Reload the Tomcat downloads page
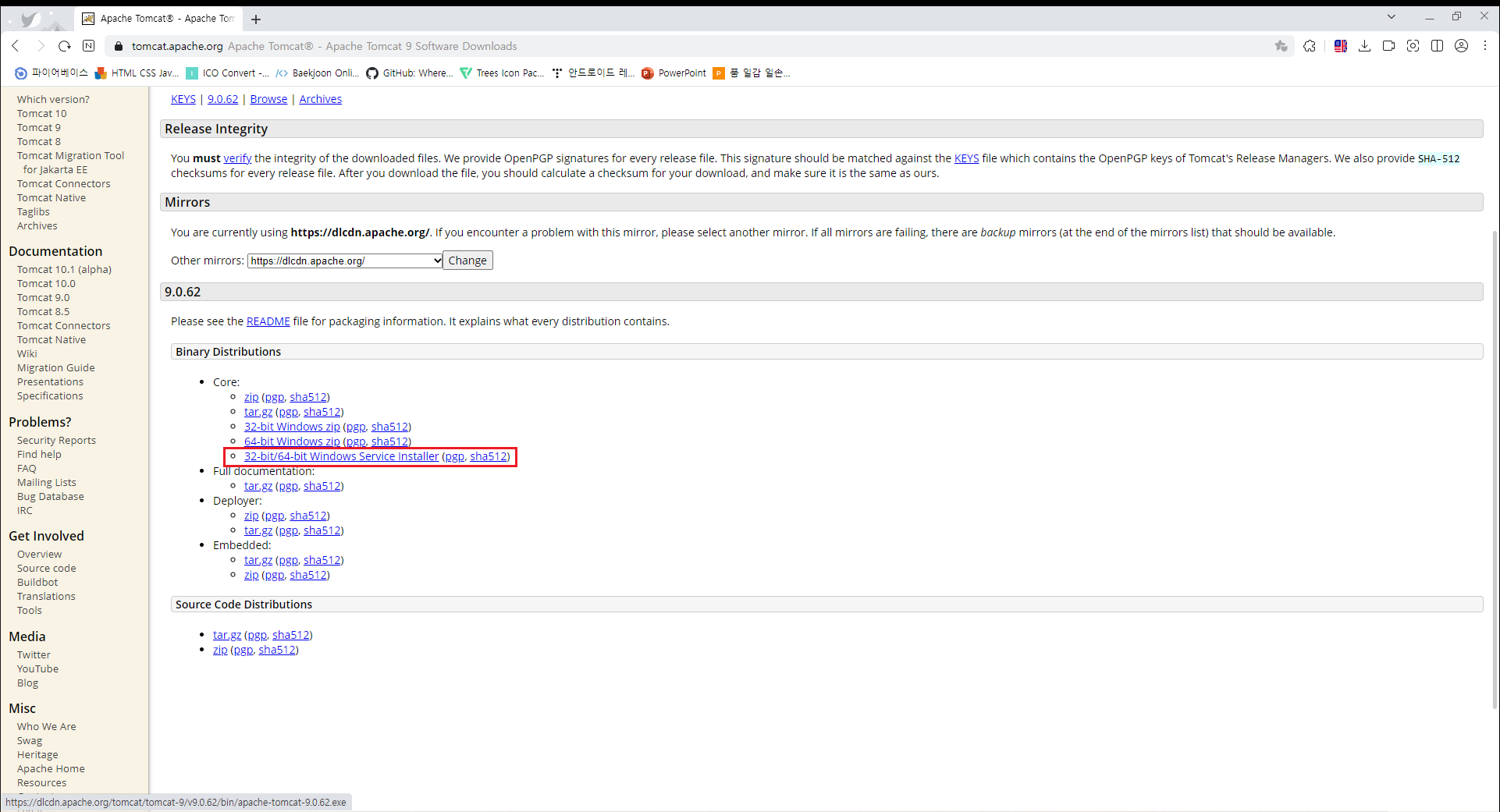Screen dimensions: 1500x812 (65, 46)
